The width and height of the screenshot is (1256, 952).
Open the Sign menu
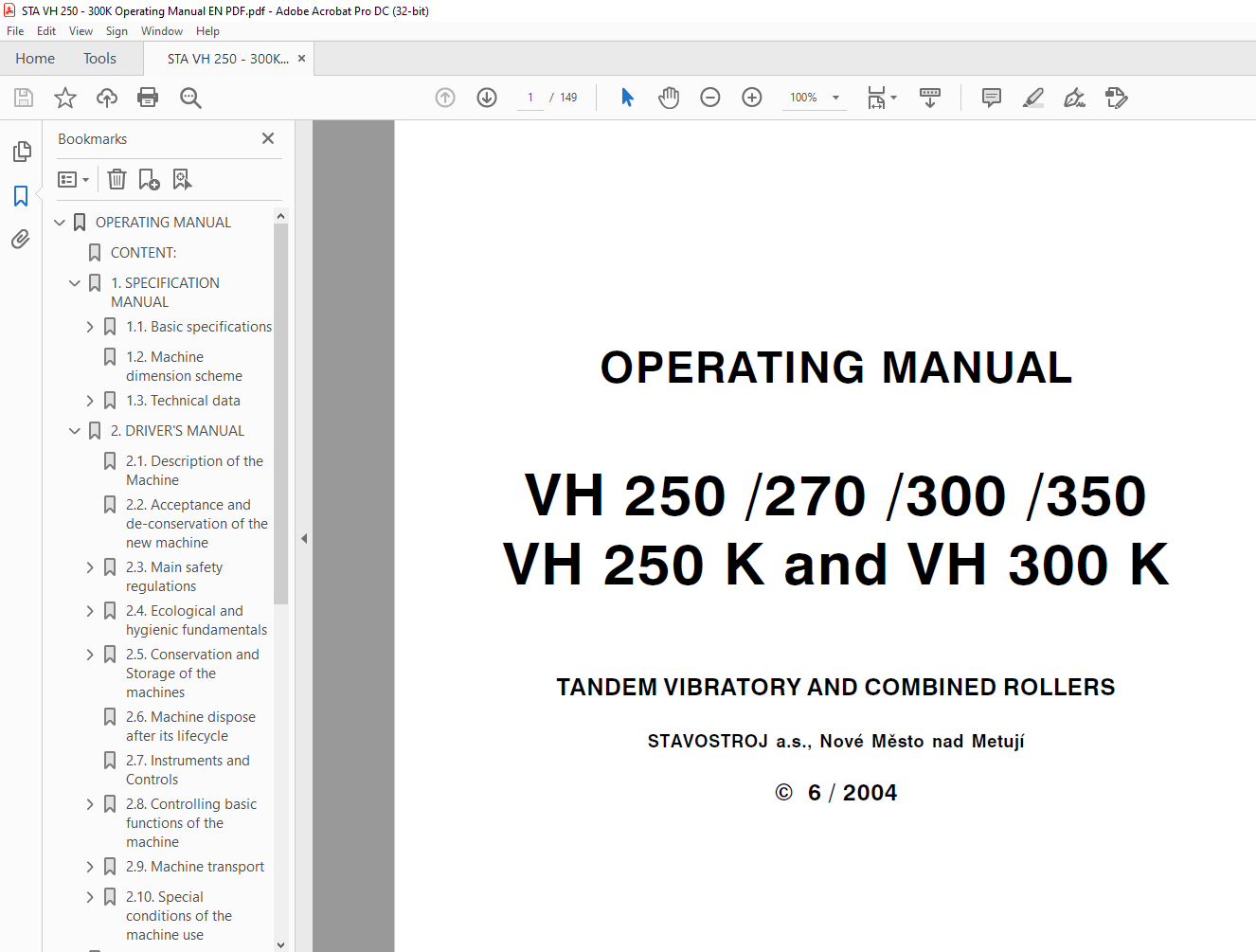pyautogui.click(x=117, y=31)
